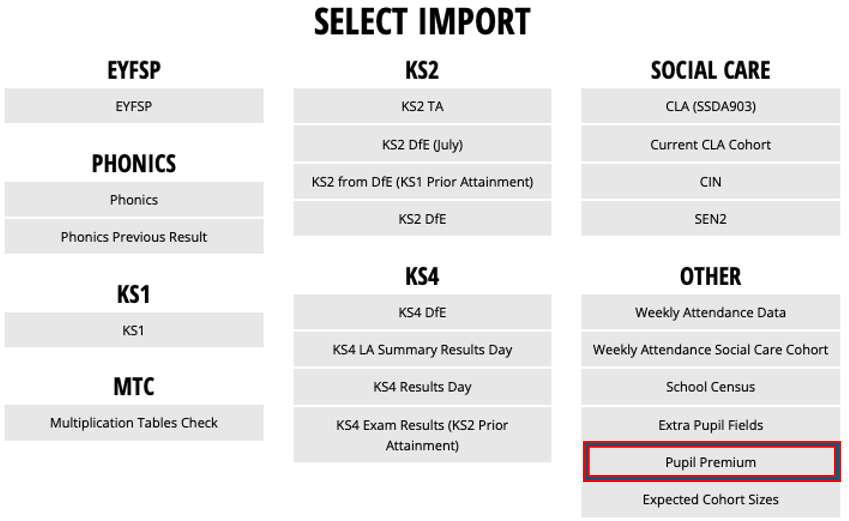Choose Phonics Previous Result import

(134, 237)
